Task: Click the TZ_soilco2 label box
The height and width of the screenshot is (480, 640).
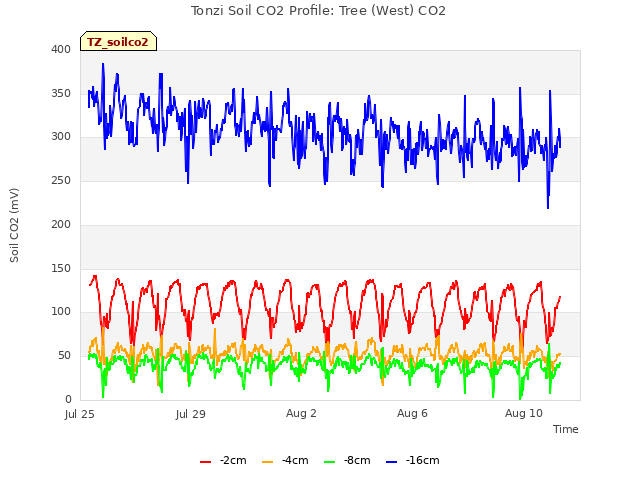Action: click(x=118, y=41)
